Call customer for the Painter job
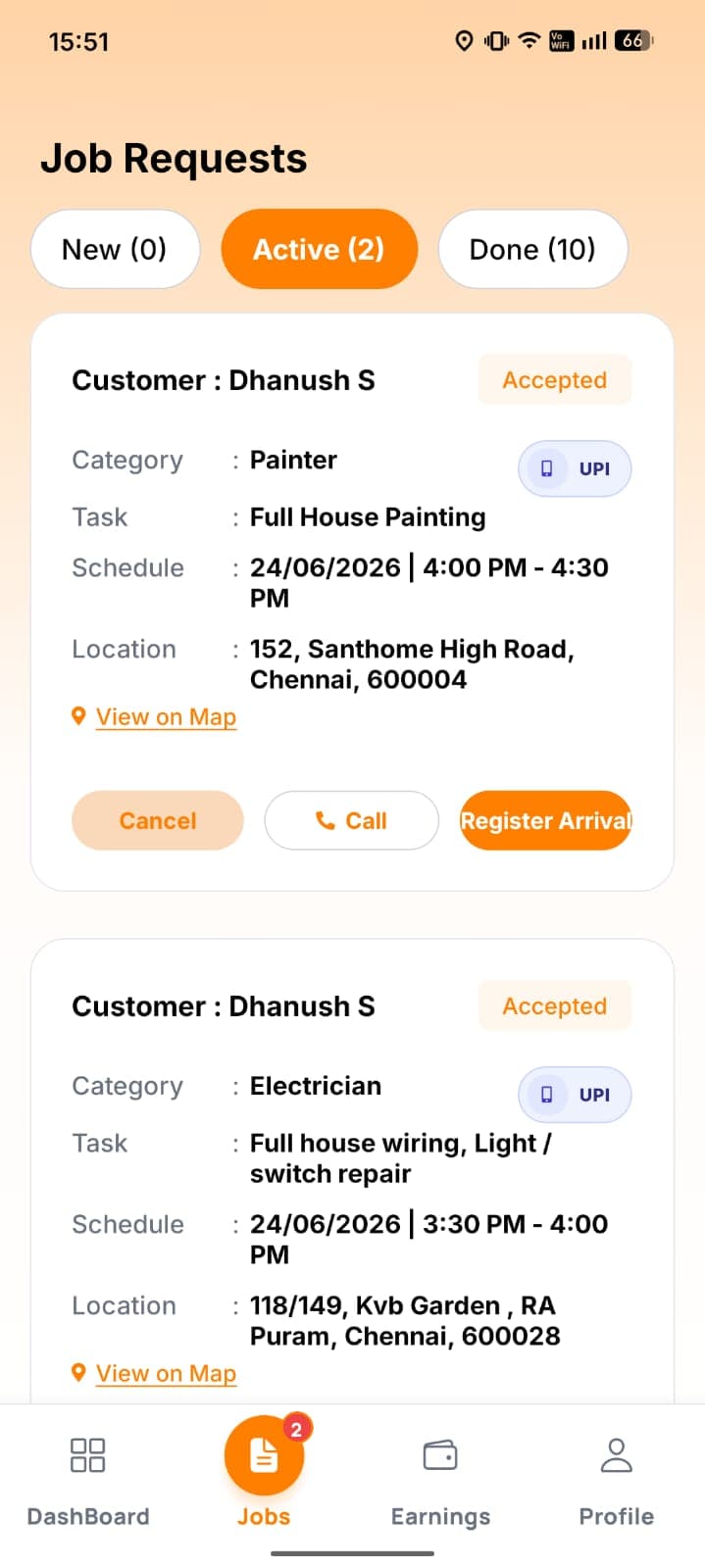 [x=351, y=820]
